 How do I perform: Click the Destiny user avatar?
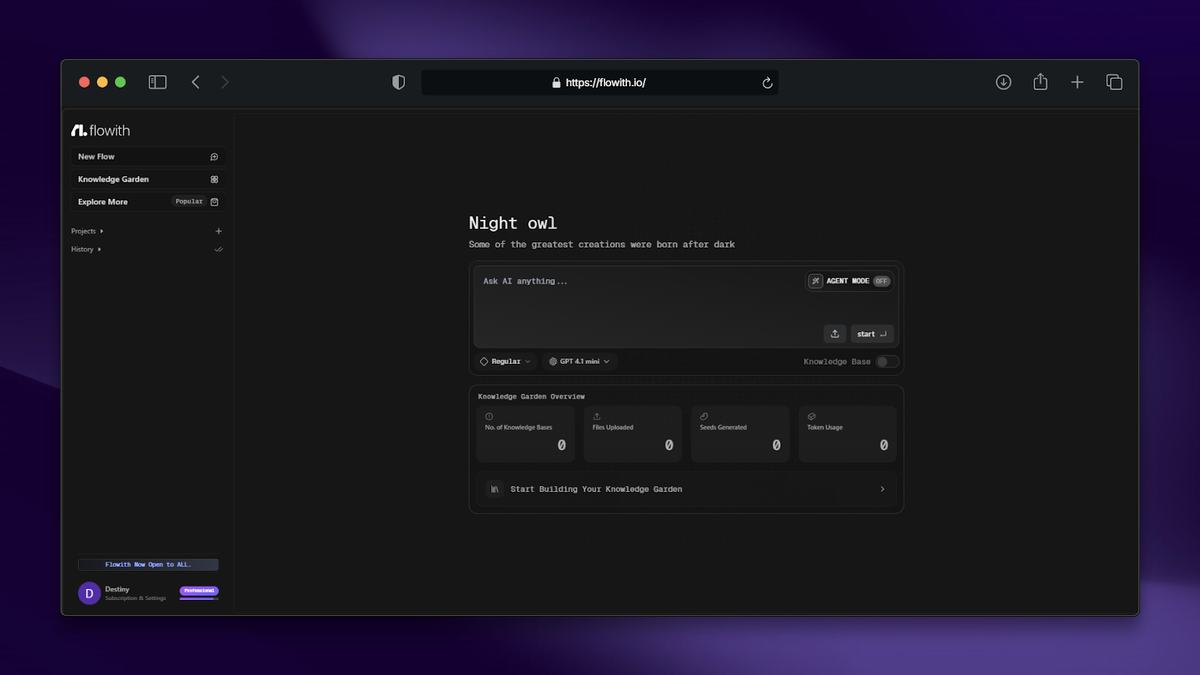89,593
